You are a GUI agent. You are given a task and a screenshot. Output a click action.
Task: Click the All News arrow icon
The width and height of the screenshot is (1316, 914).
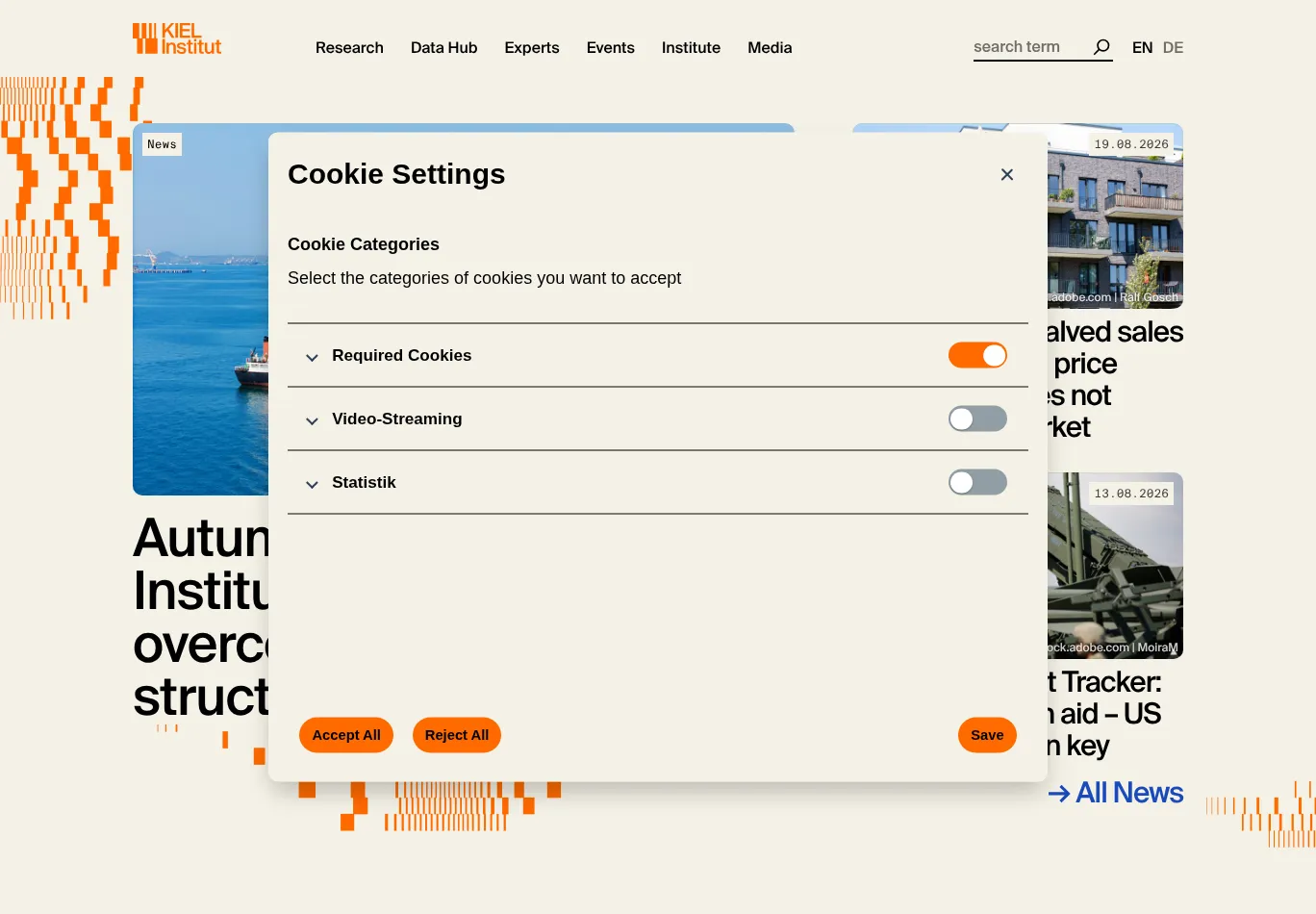pyautogui.click(x=1059, y=794)
